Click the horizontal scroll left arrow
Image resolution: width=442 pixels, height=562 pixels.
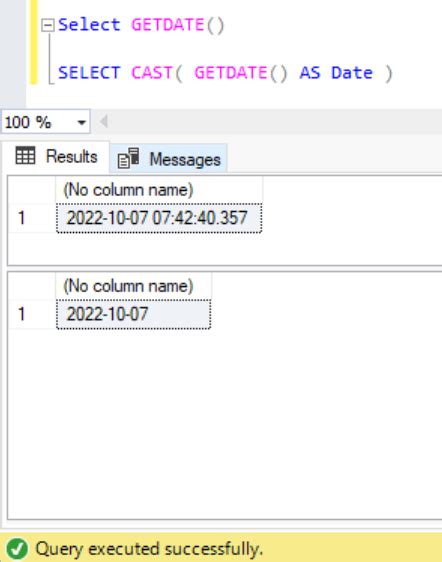point(104,122)
